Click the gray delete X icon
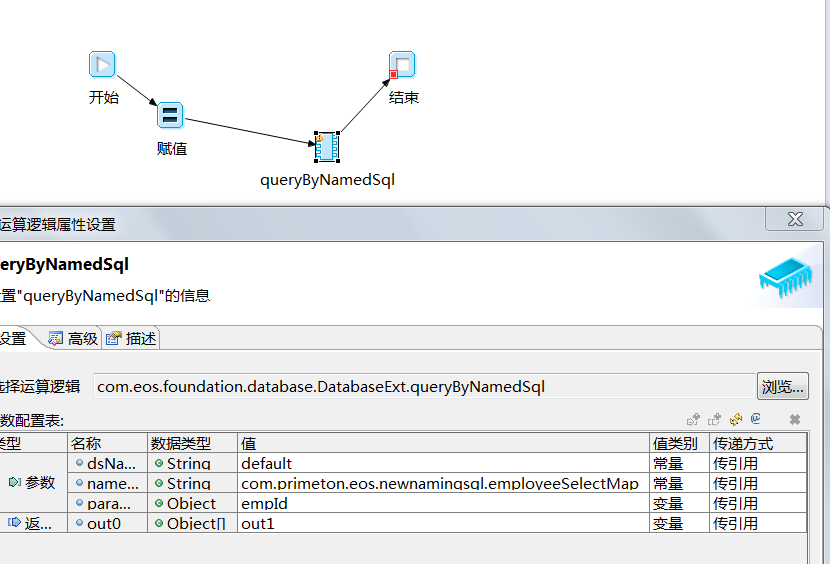The height and width of the screenshot is (564, 830). [795, 419]
